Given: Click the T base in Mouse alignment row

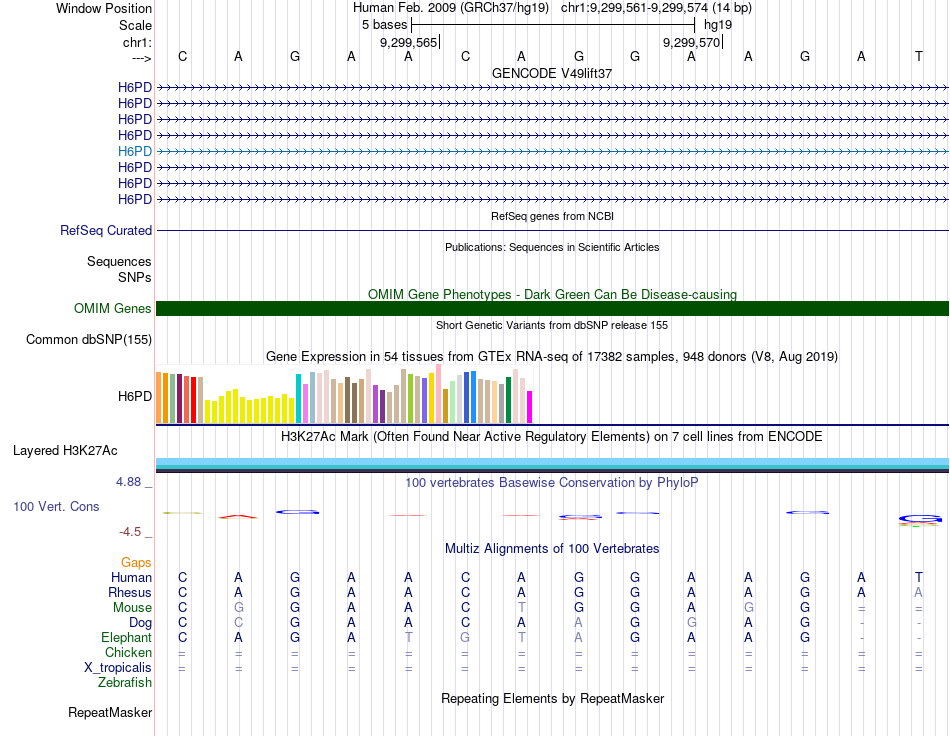Looking at the screenshot, I should (522, 608).
